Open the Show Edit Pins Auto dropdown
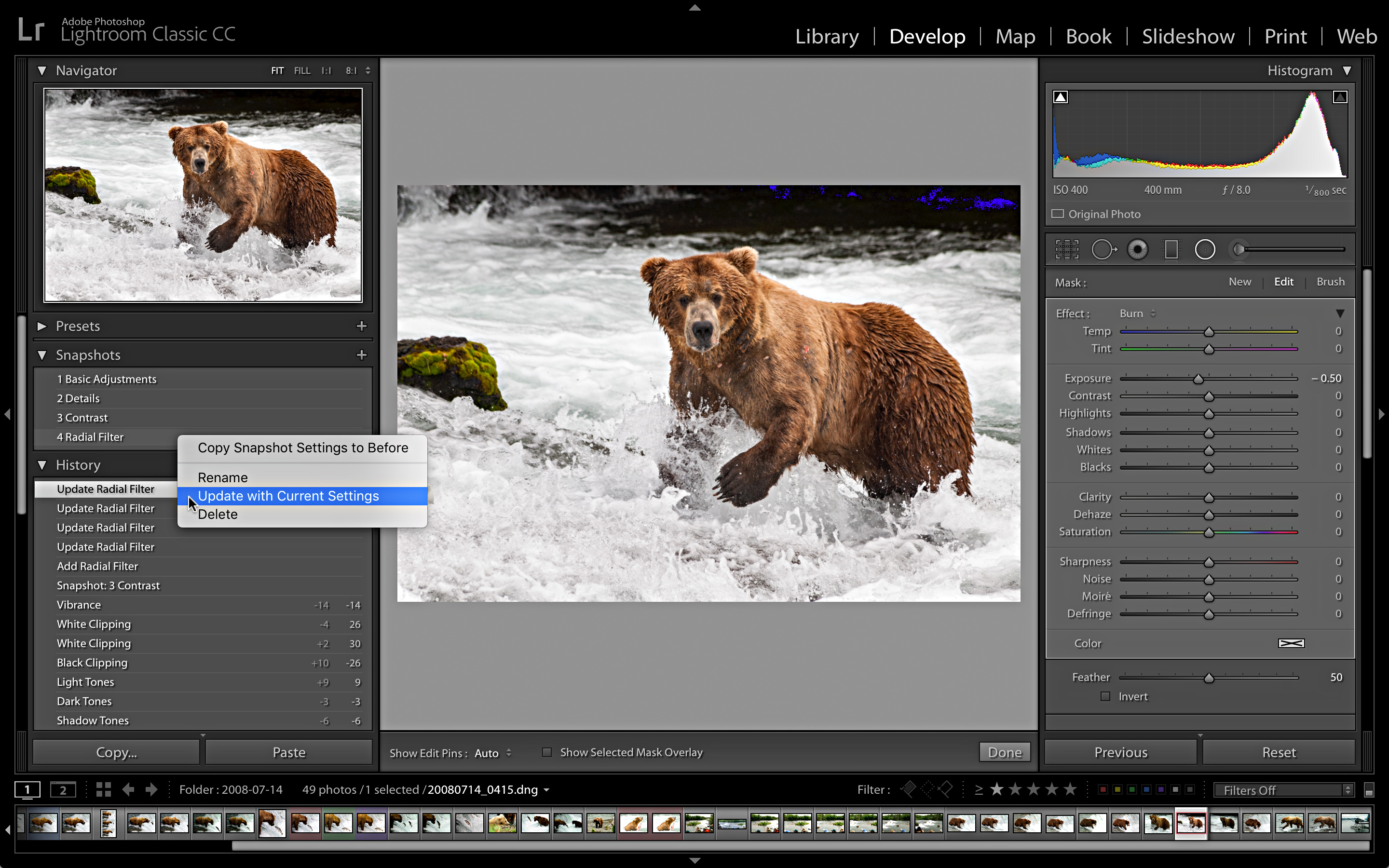This screenshot has width=1389, height=868. coord(491,753)
